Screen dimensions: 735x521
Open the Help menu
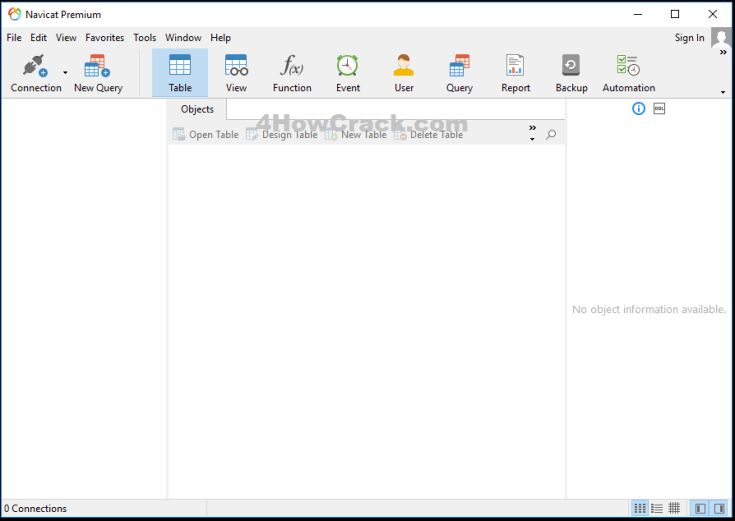(x=220, y=38)
